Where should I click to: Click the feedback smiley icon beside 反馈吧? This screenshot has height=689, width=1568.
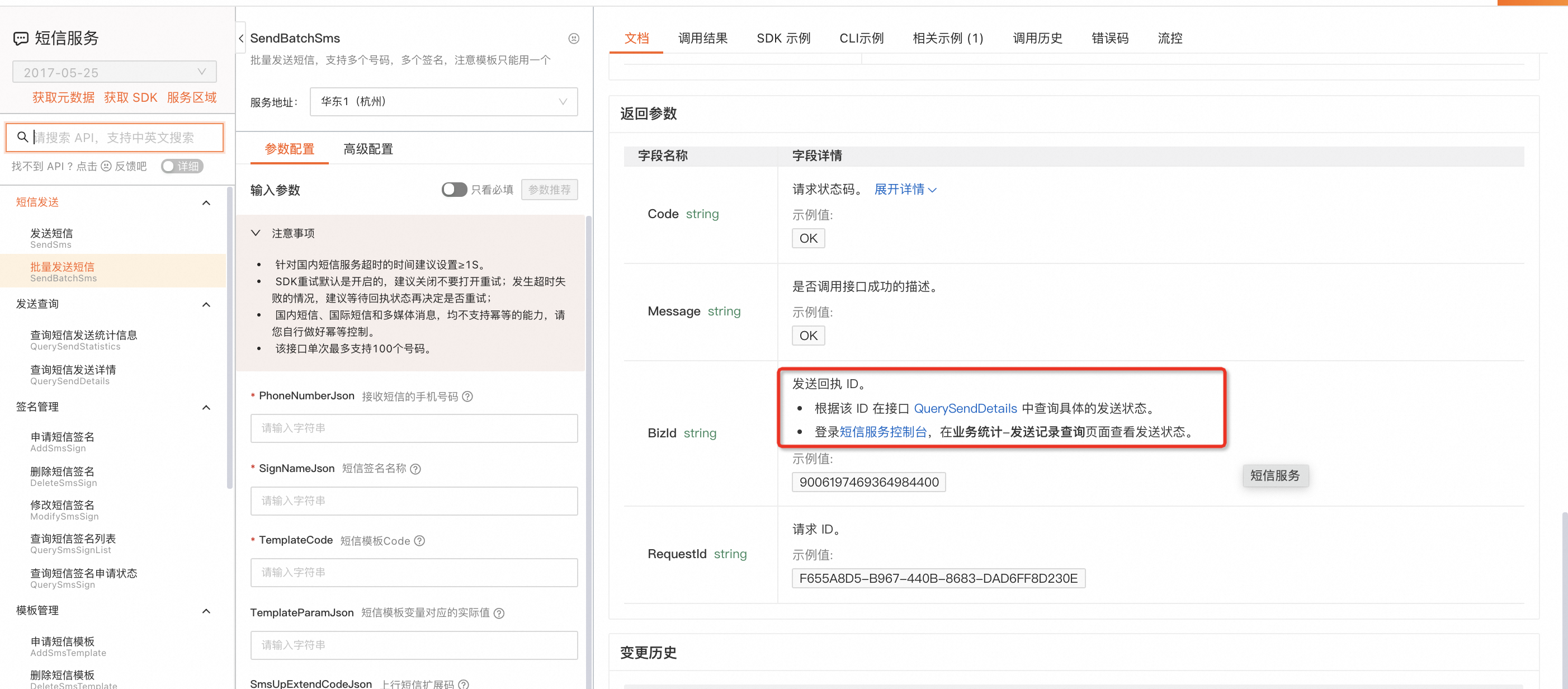tap(106, 166)
